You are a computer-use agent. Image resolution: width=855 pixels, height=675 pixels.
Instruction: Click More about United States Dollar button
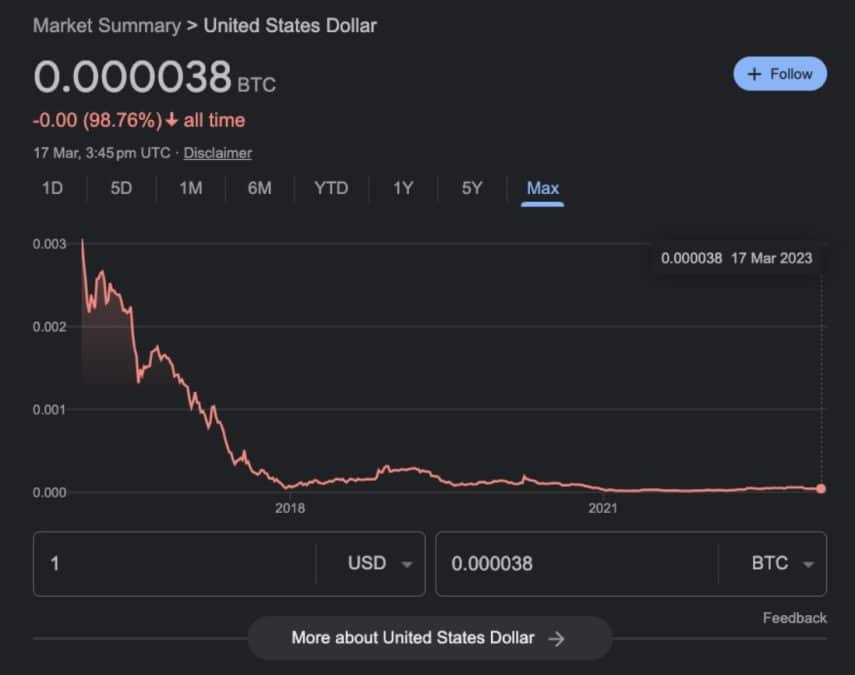pyautogui.click(x=430, y=638)
